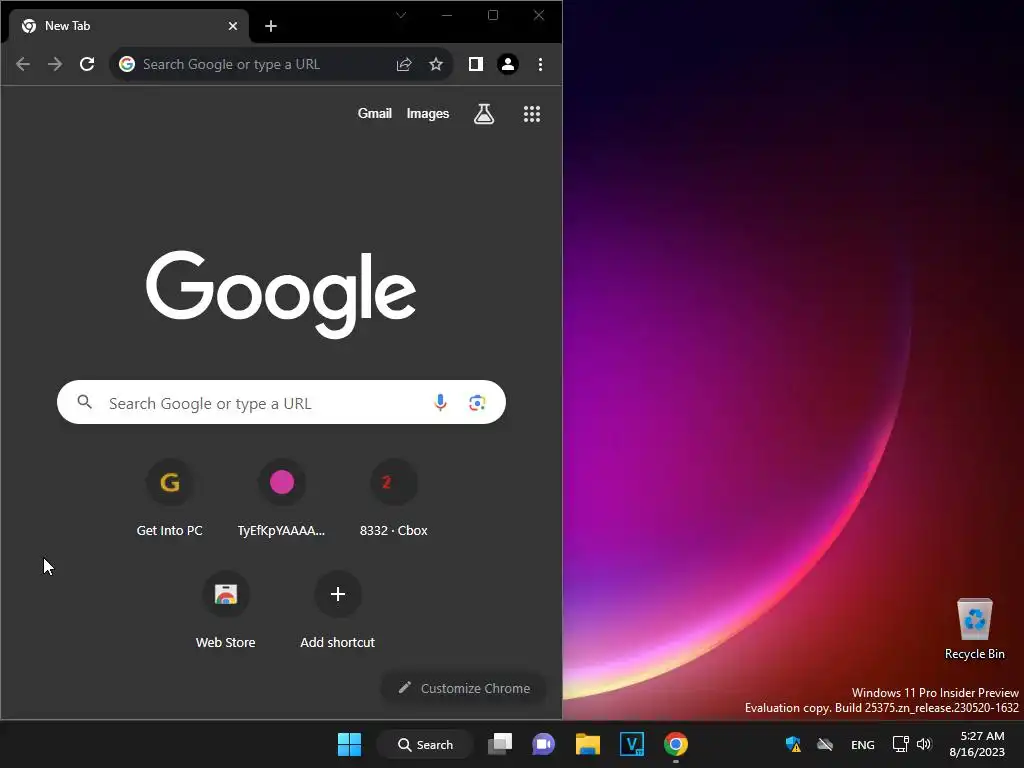The width and height of the screenshot is (1024, 768).
Task: Open the Web Store shortcut
Action: (225, 610)
